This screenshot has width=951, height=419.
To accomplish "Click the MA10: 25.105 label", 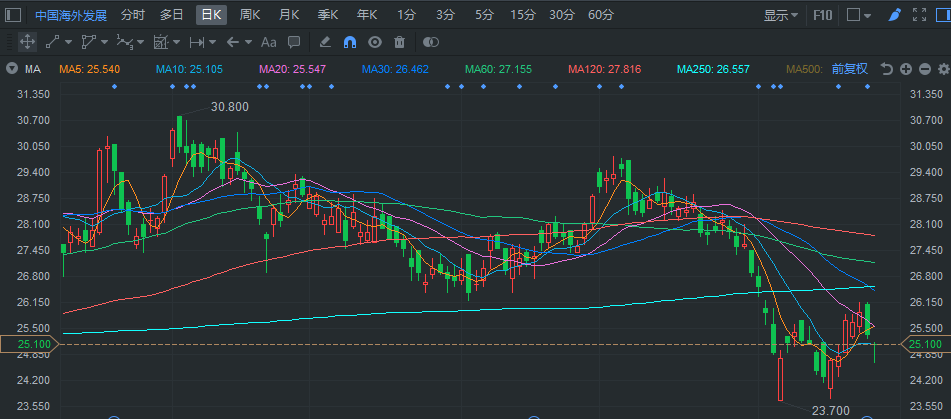I will pos(189,69).
